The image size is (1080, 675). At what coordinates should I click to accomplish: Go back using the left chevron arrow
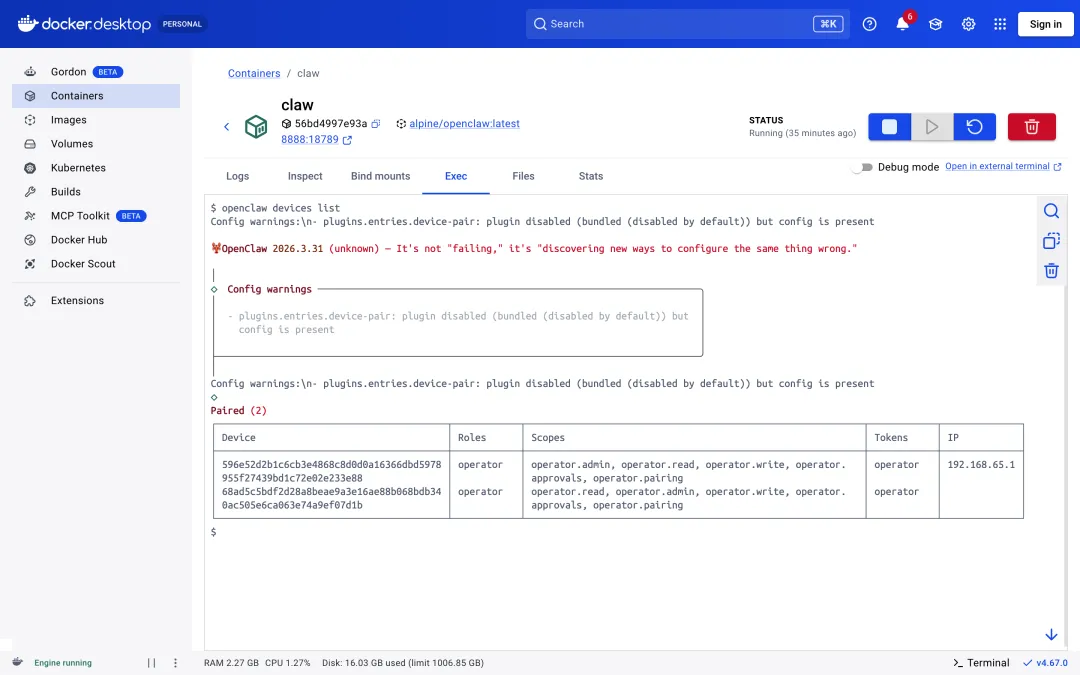tap(227, 127)
